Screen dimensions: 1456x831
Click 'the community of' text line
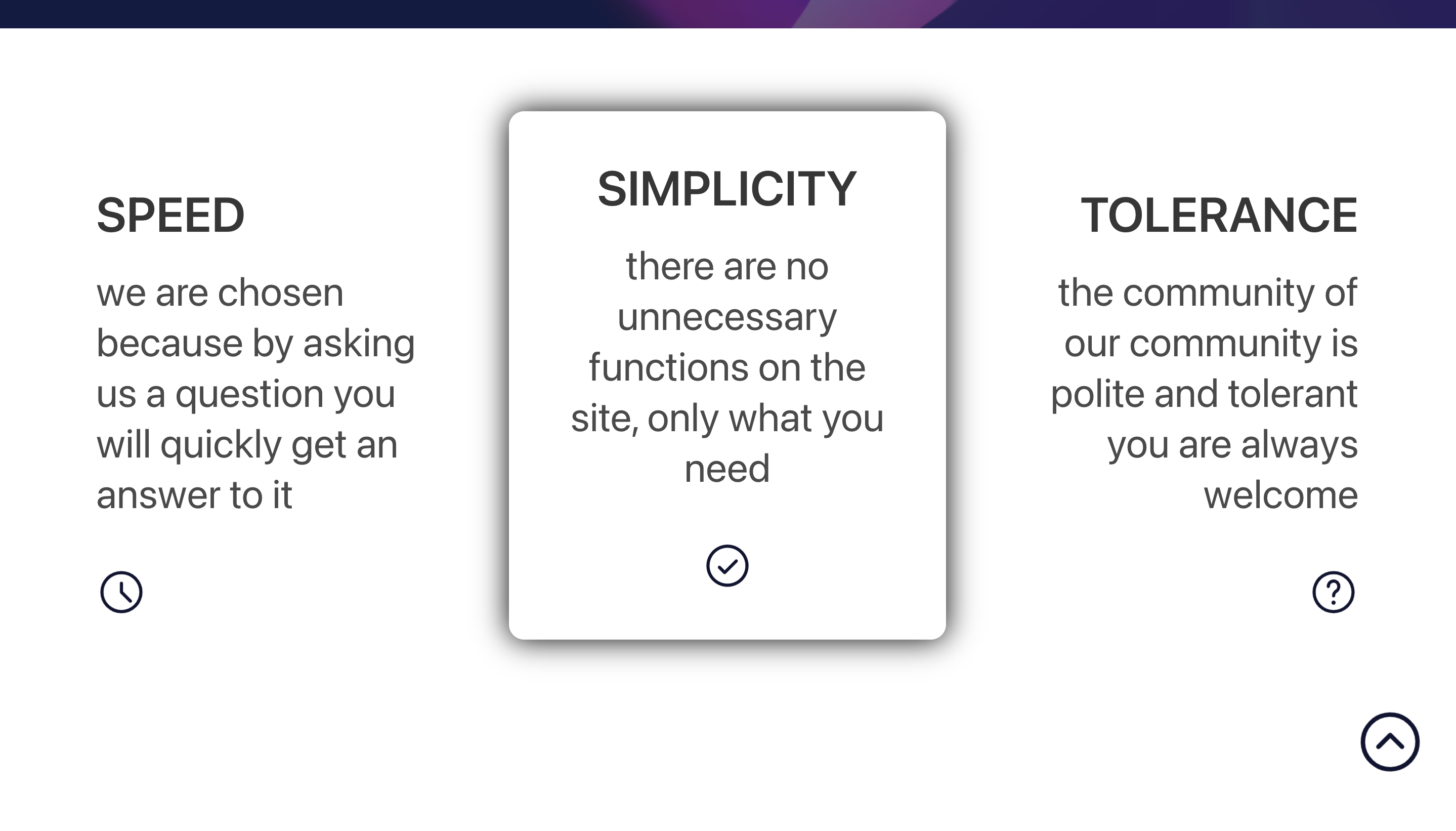(1207, 293)
